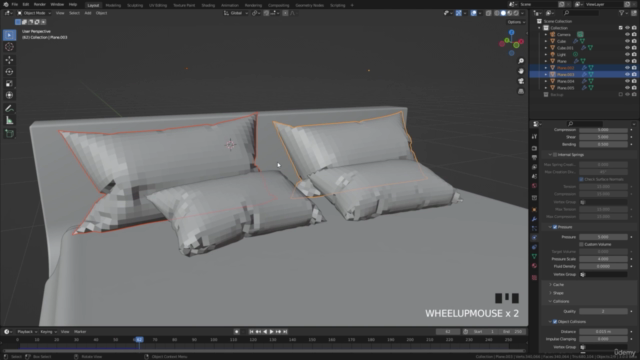Open the Tool properties tab icon
The image size is (640, 360).
click(534, 137)
